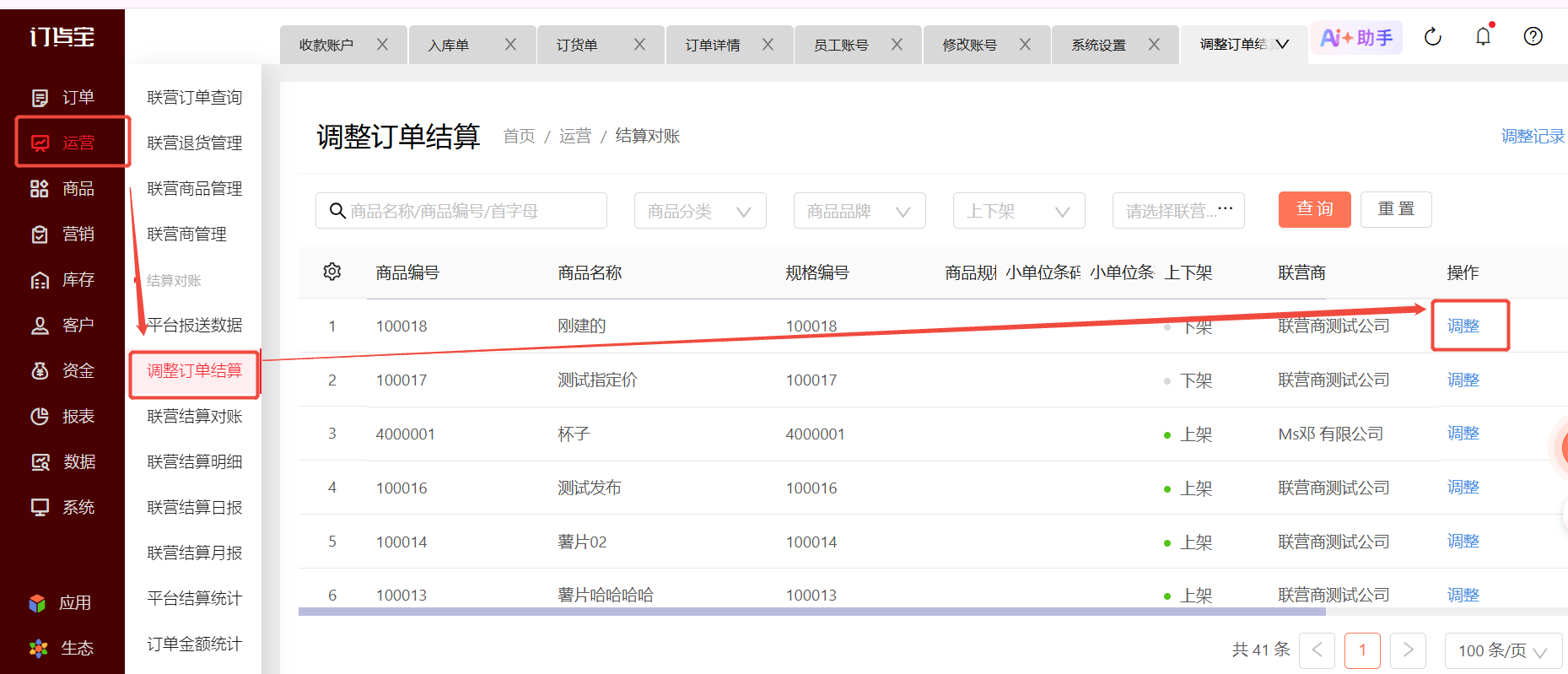The image size is (1568, 674).
Task: Open 联营结算对账 submenu item
Action: (x=195, y=417)
